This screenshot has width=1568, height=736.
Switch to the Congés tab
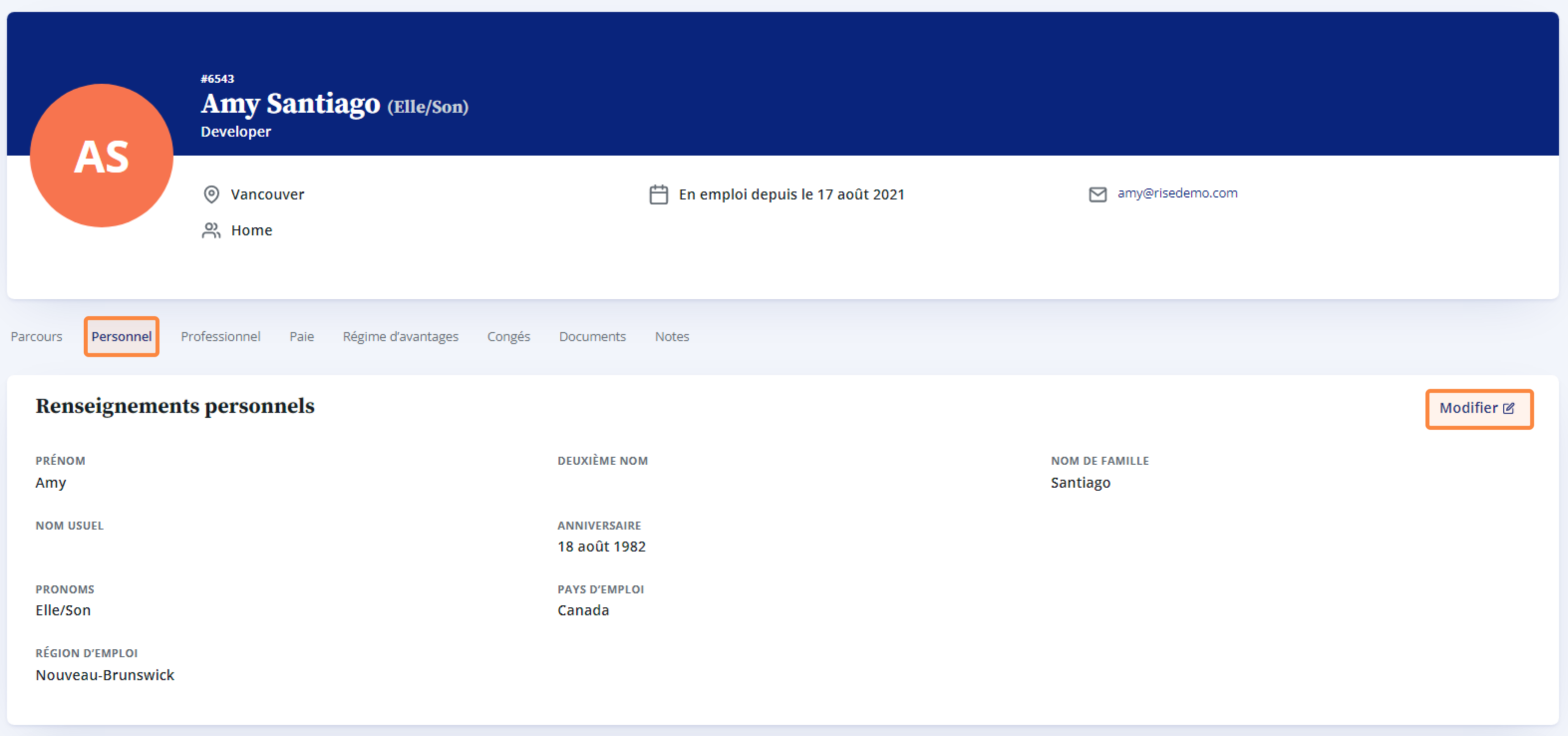point(509,336)
